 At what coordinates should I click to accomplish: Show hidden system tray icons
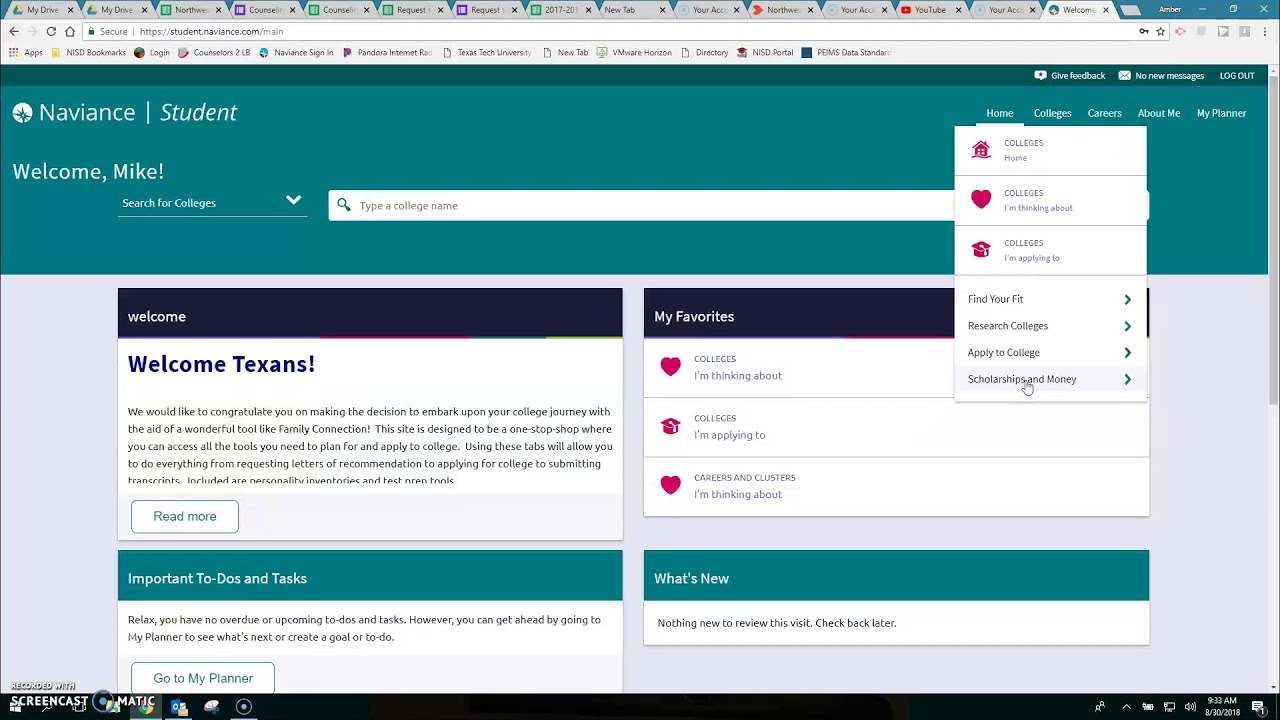(1126, 707)
